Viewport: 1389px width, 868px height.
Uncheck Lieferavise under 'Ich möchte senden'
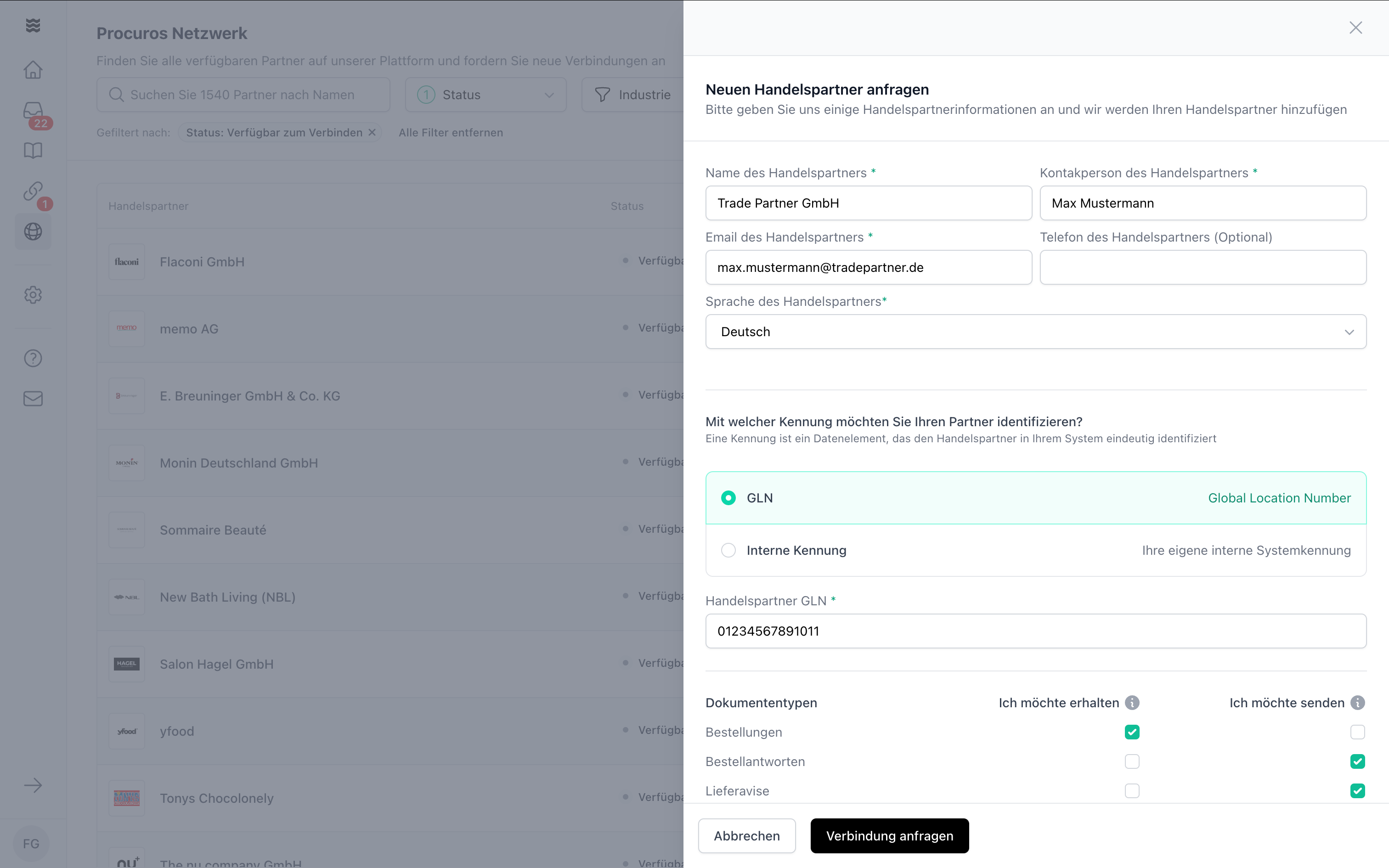(x=1357, y=790)
